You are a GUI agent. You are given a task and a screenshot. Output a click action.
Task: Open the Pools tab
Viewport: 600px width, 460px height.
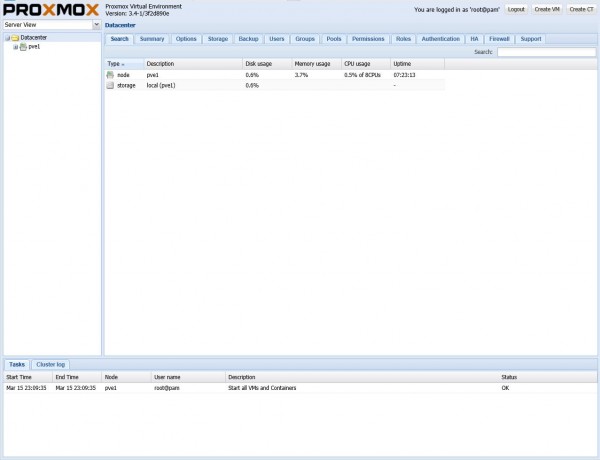tap(334, 39)
